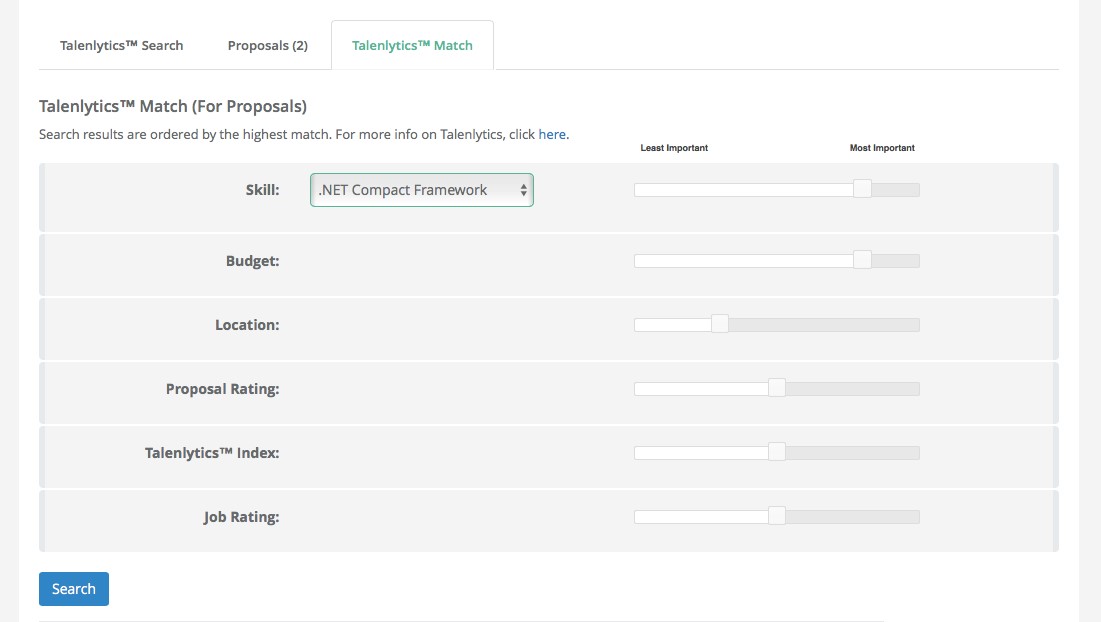
Task: Follow the 'here' link for more info
Action: (x=553, y=134)
